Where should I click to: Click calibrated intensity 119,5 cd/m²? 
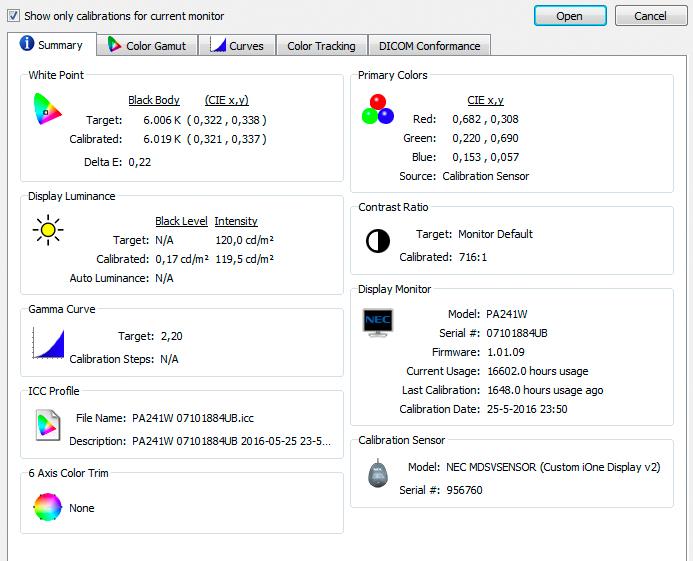point(244,259)
